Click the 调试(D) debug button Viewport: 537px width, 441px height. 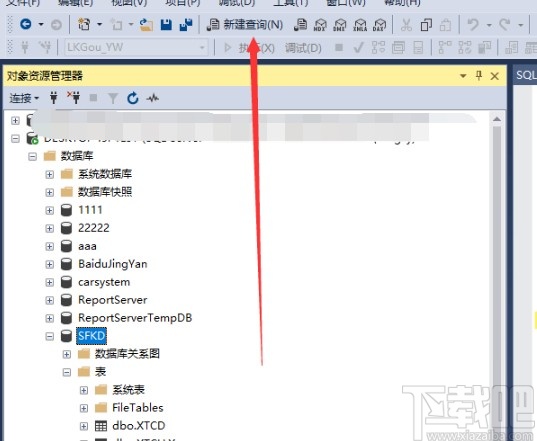[303, 48]
